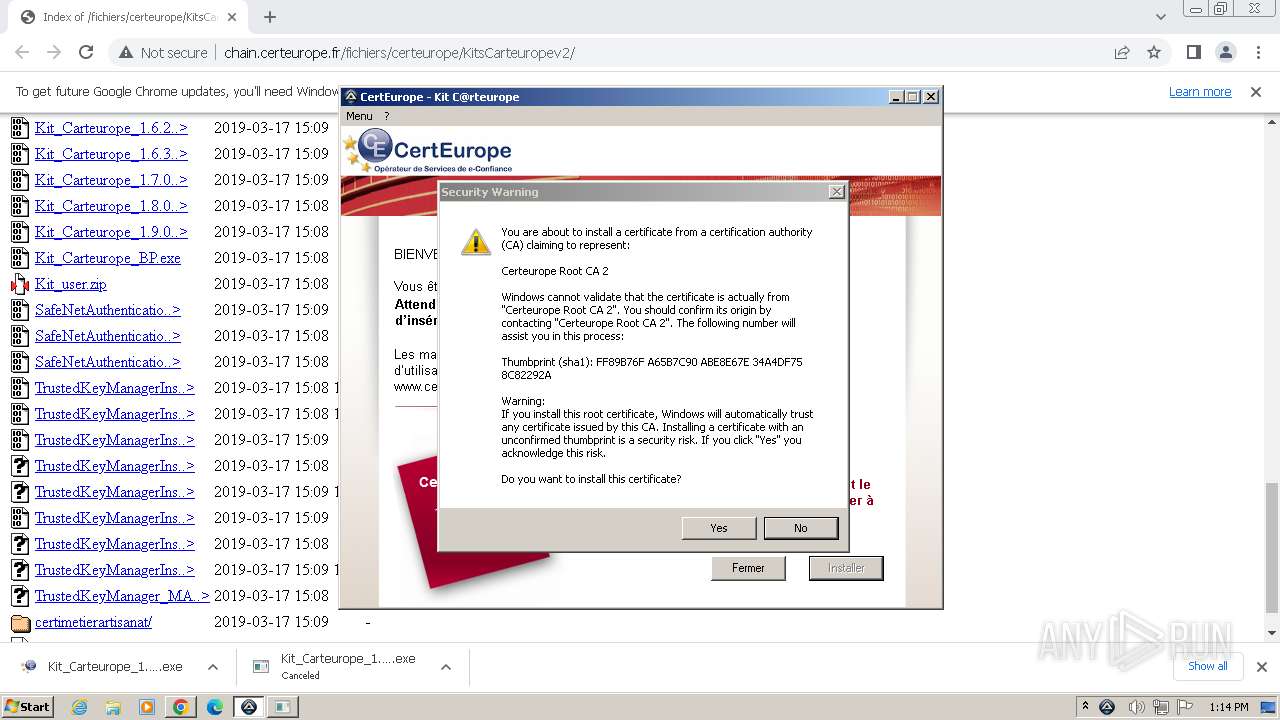
Task: Open the Kit_Carteurope_BP.exe link
Action: point(108,258)
